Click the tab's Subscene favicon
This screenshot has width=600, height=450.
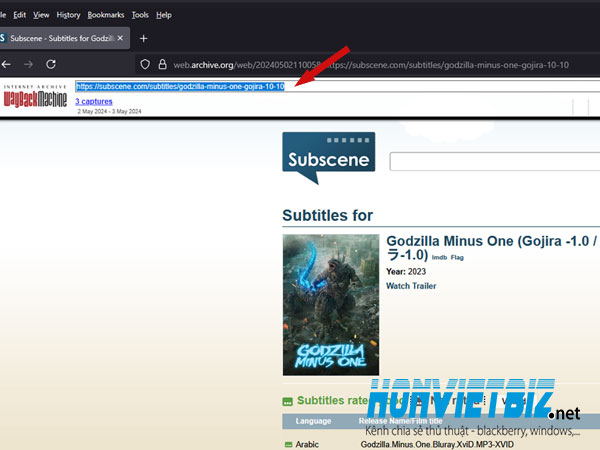3,38
